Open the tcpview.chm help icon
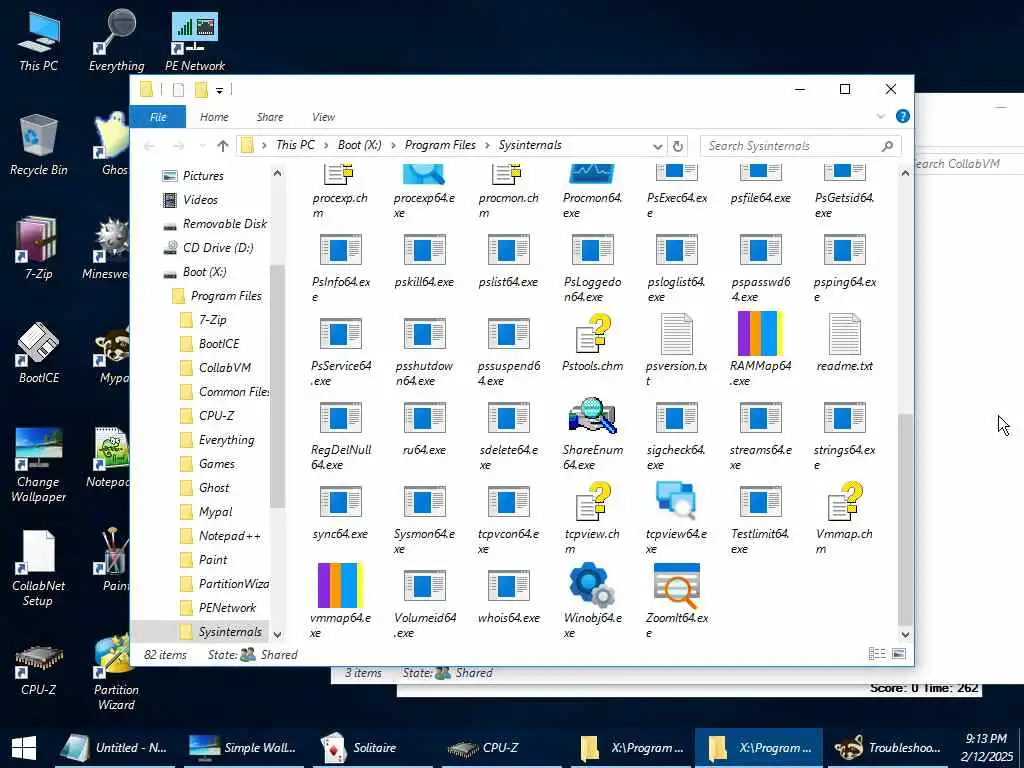Image resolution: width=1024 pixels, height=768 pixels. point(593,502)
